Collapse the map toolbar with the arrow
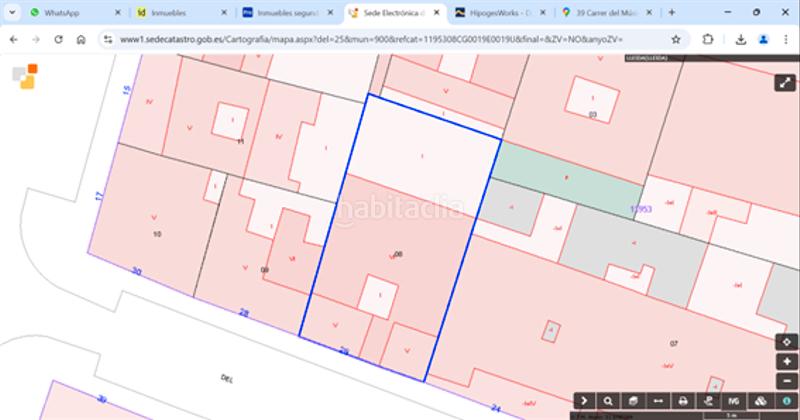 pos(584,400)
